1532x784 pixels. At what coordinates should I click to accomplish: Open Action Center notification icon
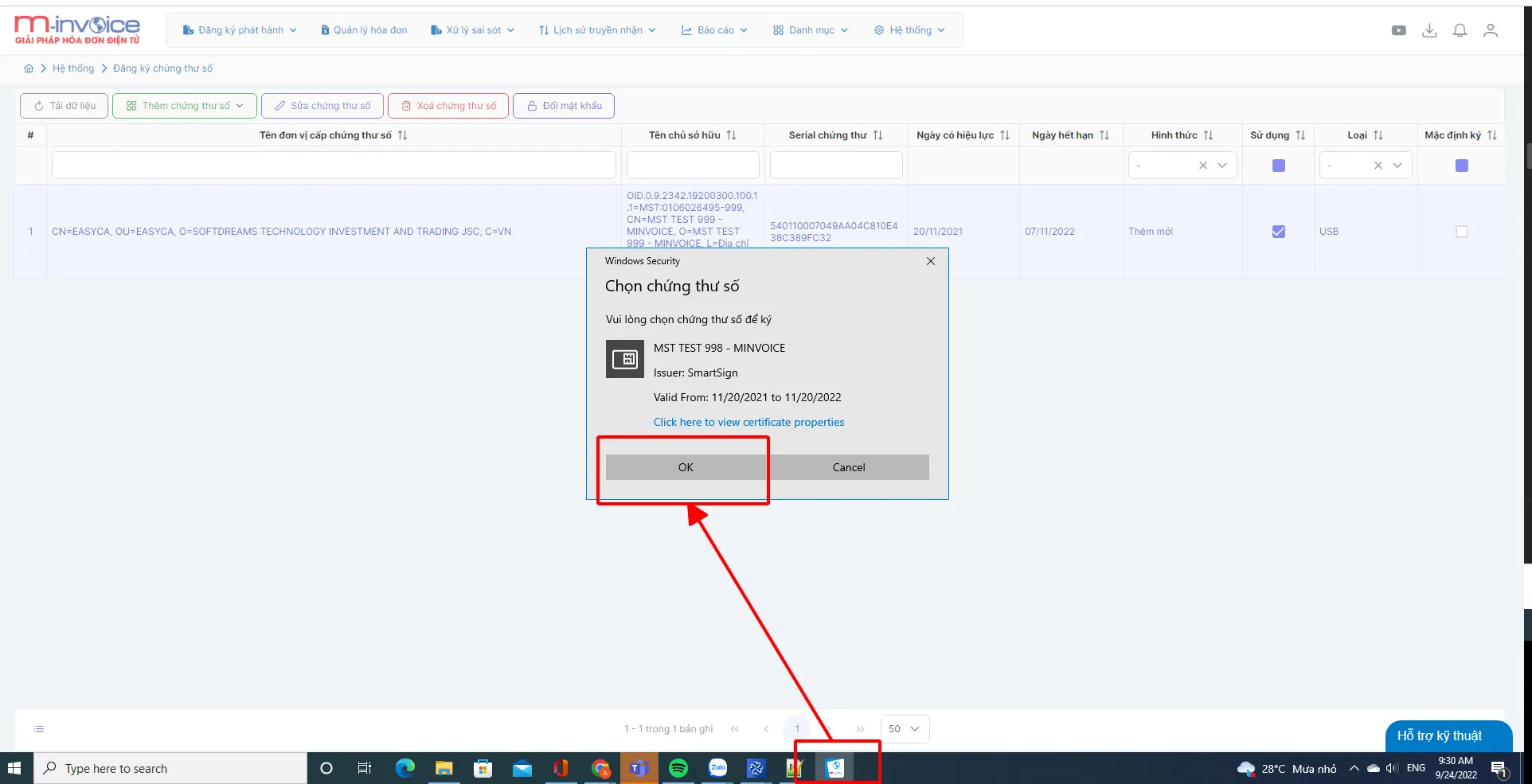(x=1499, y=769)
